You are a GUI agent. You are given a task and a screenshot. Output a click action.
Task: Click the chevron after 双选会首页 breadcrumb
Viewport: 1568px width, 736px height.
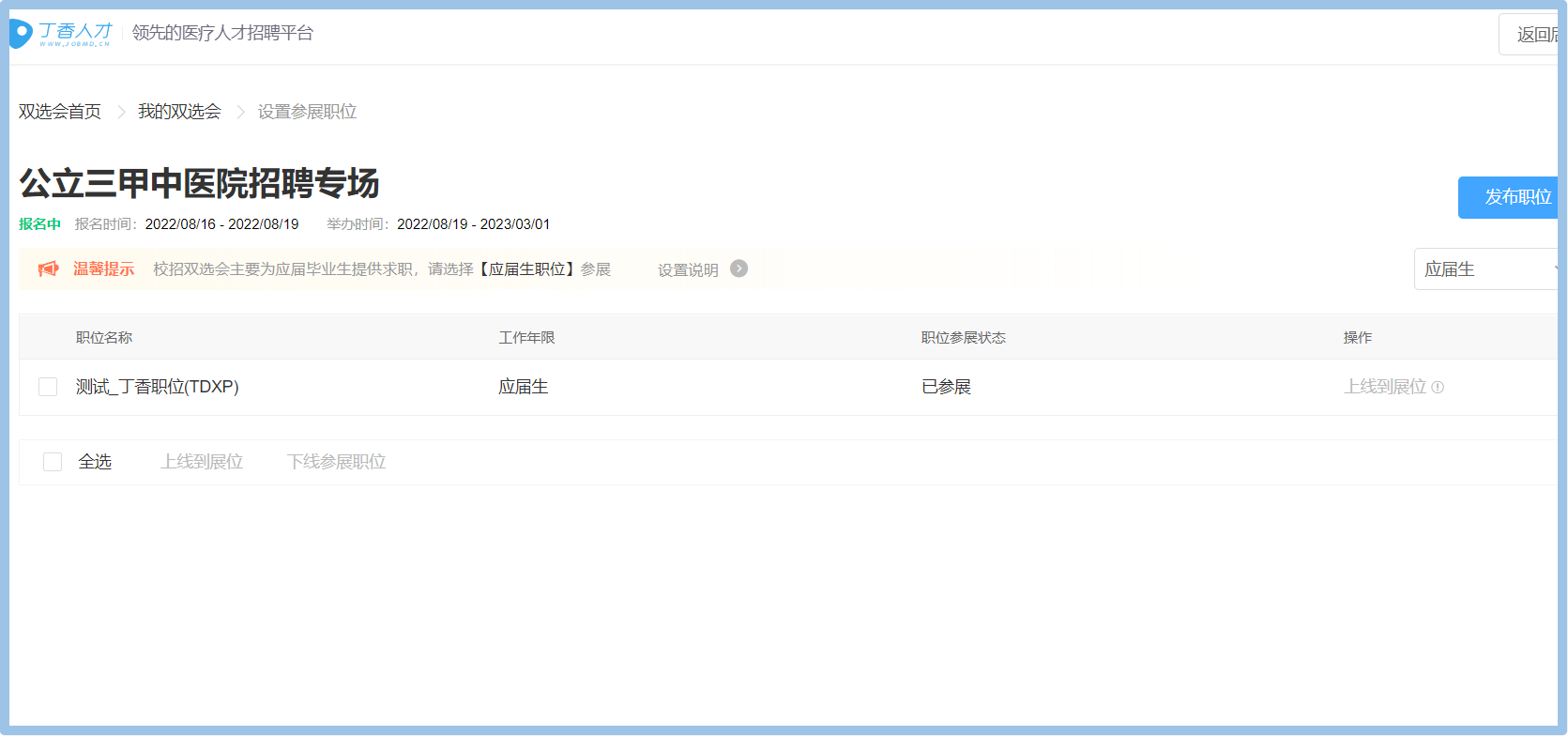tap(121, 112)
